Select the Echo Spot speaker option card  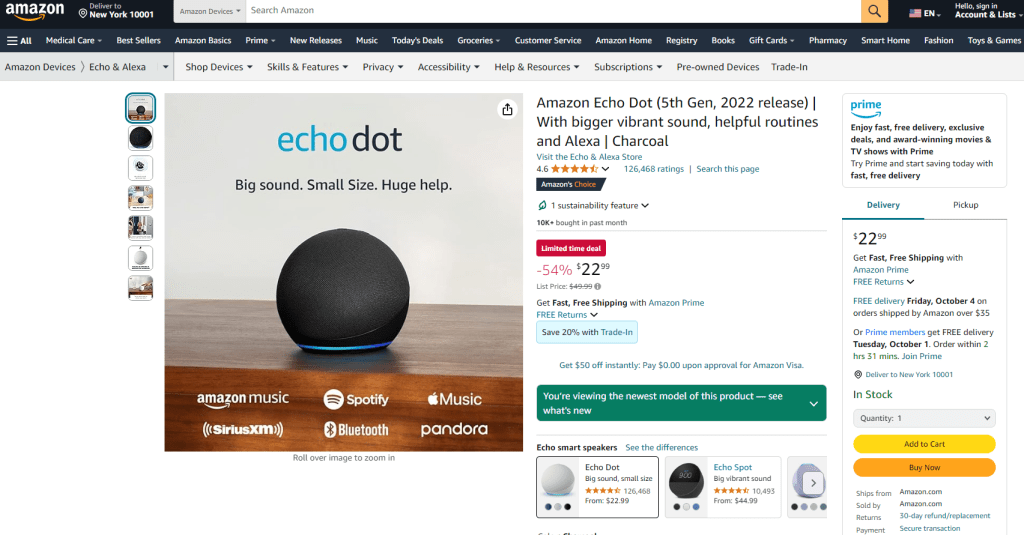pyautogui.click(x=723, y=487)
